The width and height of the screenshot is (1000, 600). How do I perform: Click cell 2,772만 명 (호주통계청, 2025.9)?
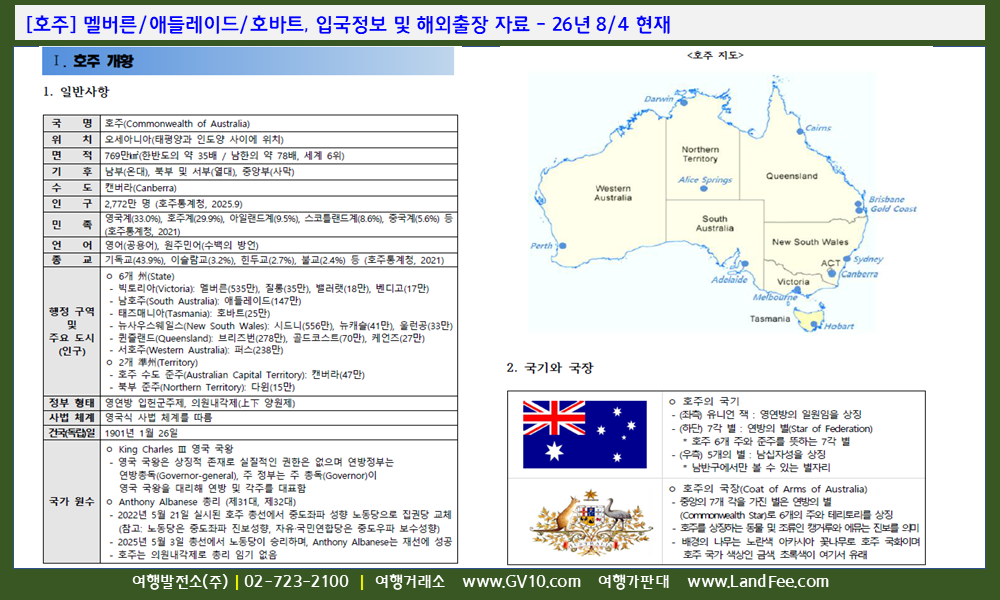pyautogui.click(x=279, y=204)
